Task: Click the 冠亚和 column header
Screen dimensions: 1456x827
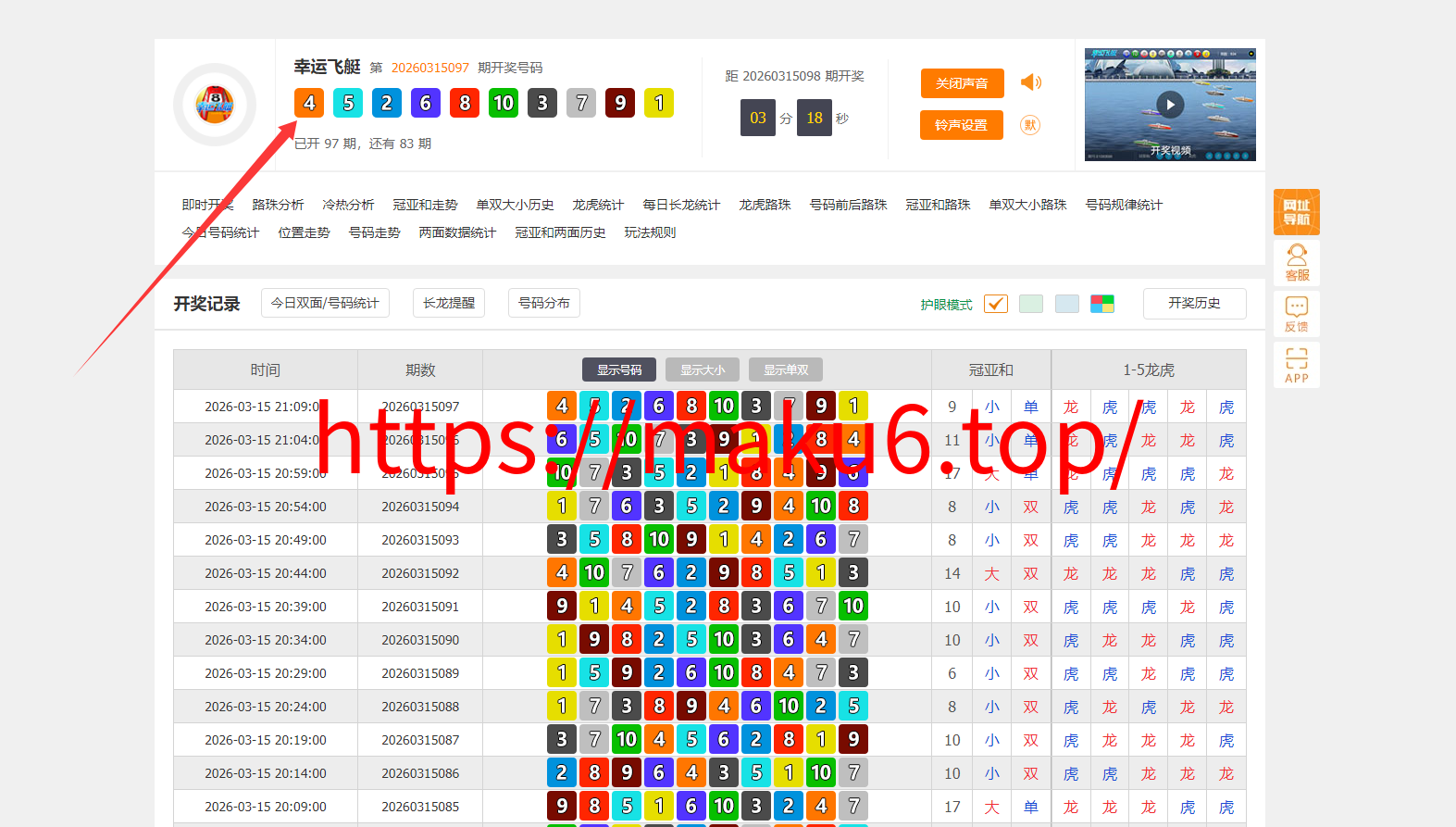Action: point(991,370)
